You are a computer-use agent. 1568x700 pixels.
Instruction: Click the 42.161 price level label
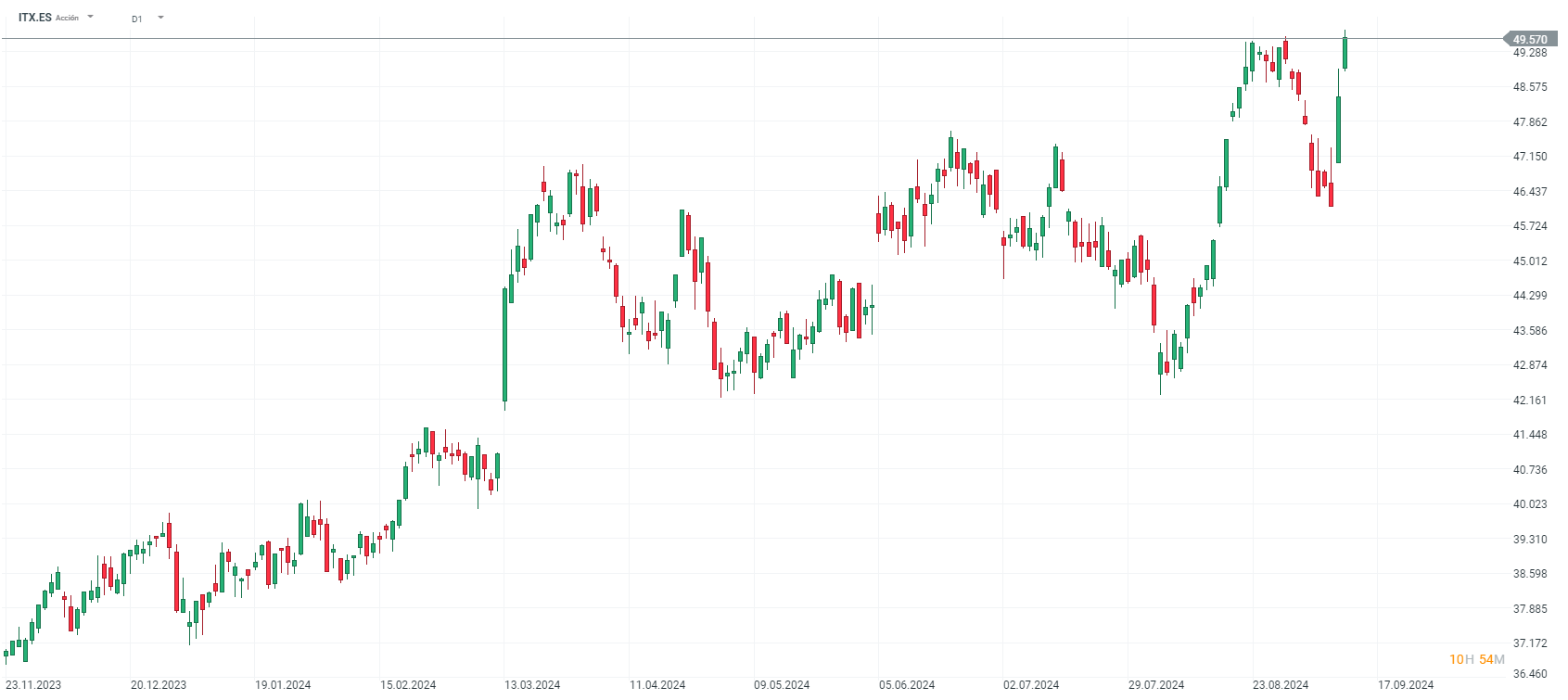pos(1530,401)
